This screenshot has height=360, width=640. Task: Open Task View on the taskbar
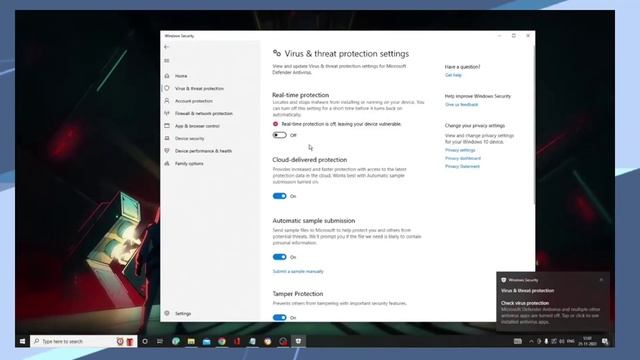tap(160, 341)
